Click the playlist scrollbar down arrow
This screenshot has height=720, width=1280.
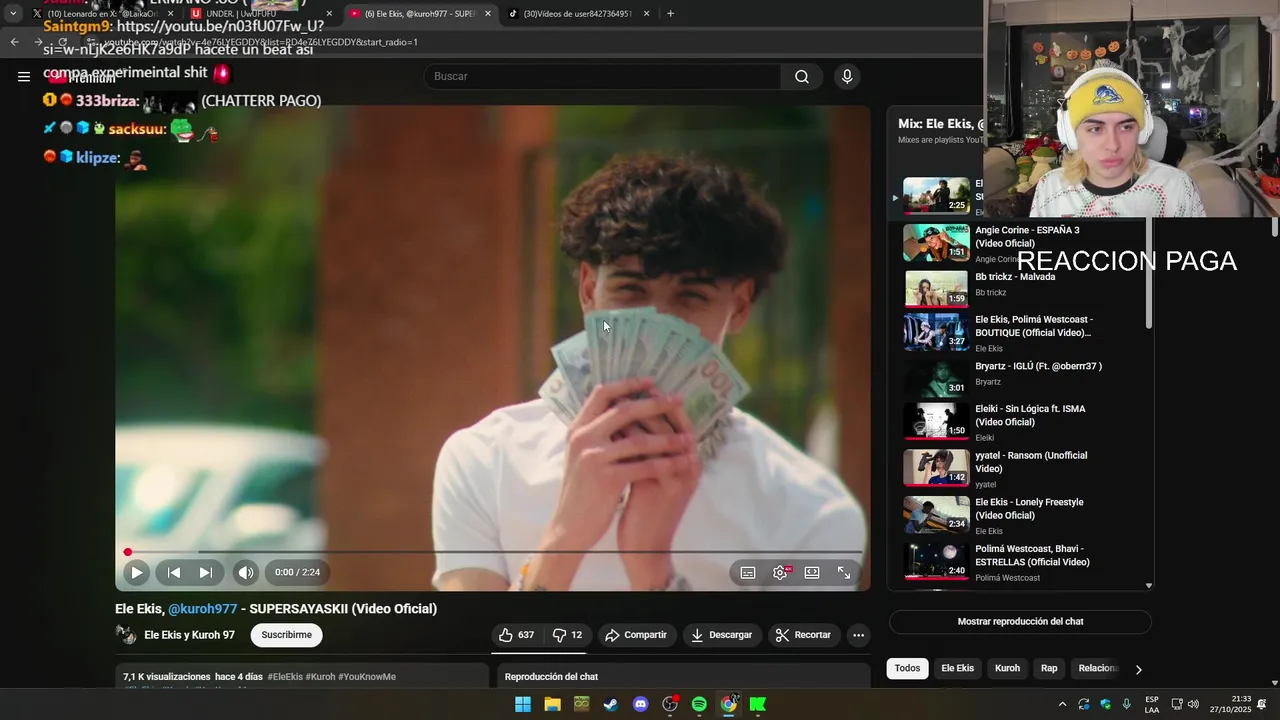point(1148,586)
